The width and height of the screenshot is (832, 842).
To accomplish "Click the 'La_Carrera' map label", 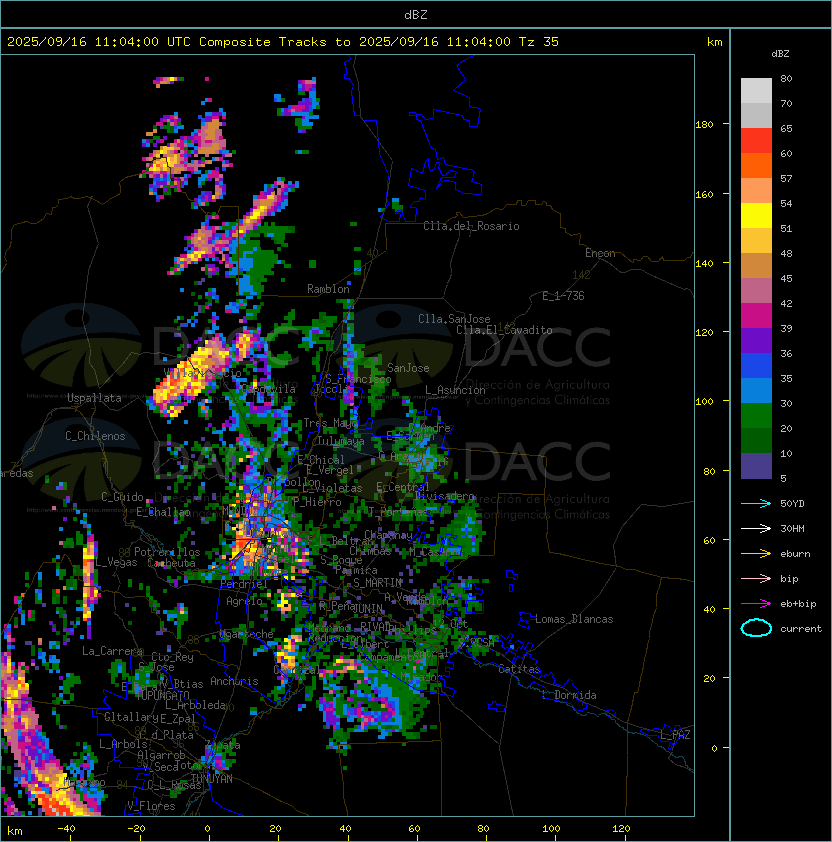I will point(112,651).
